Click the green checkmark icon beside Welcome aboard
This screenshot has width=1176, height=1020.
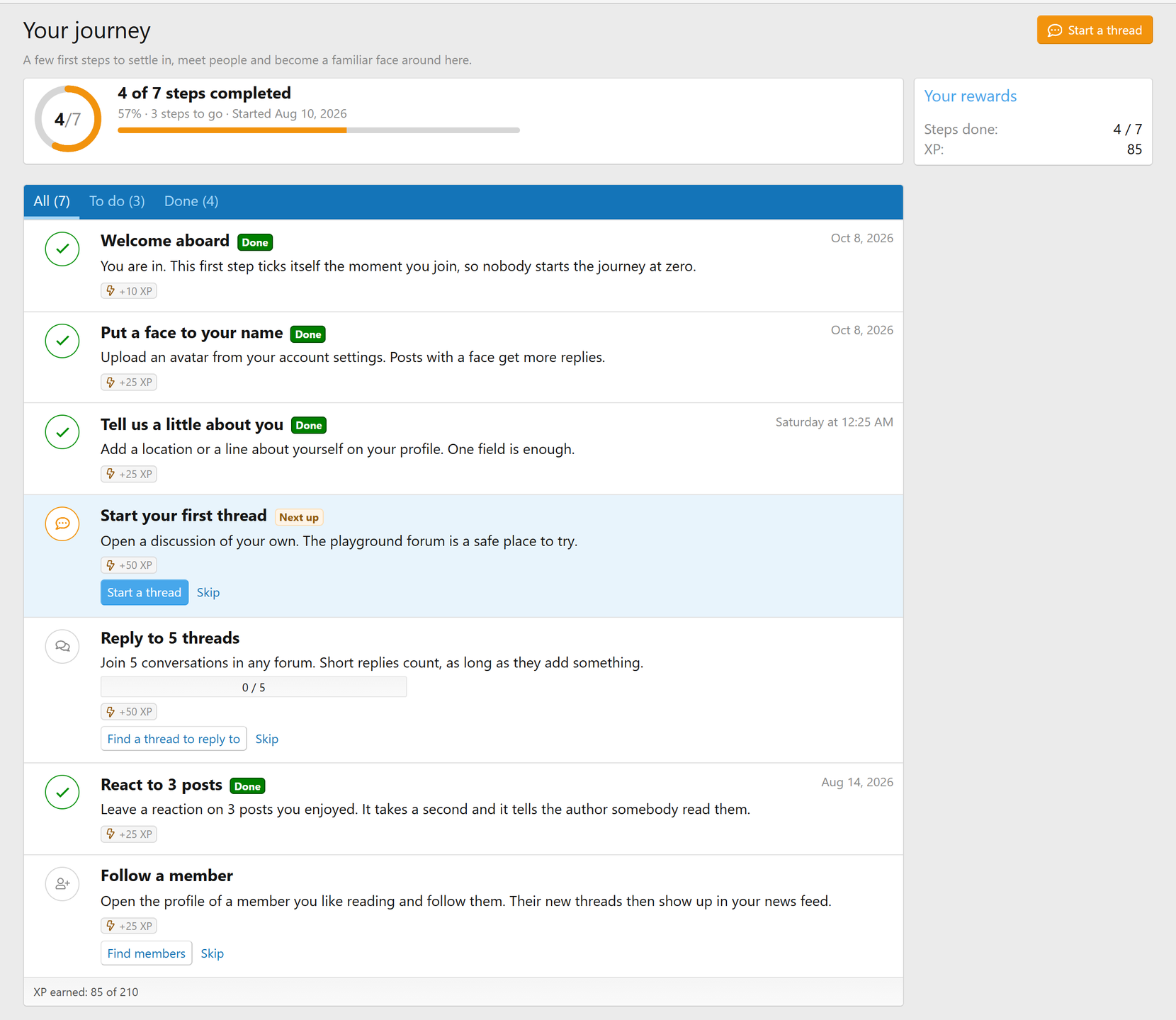62,249
